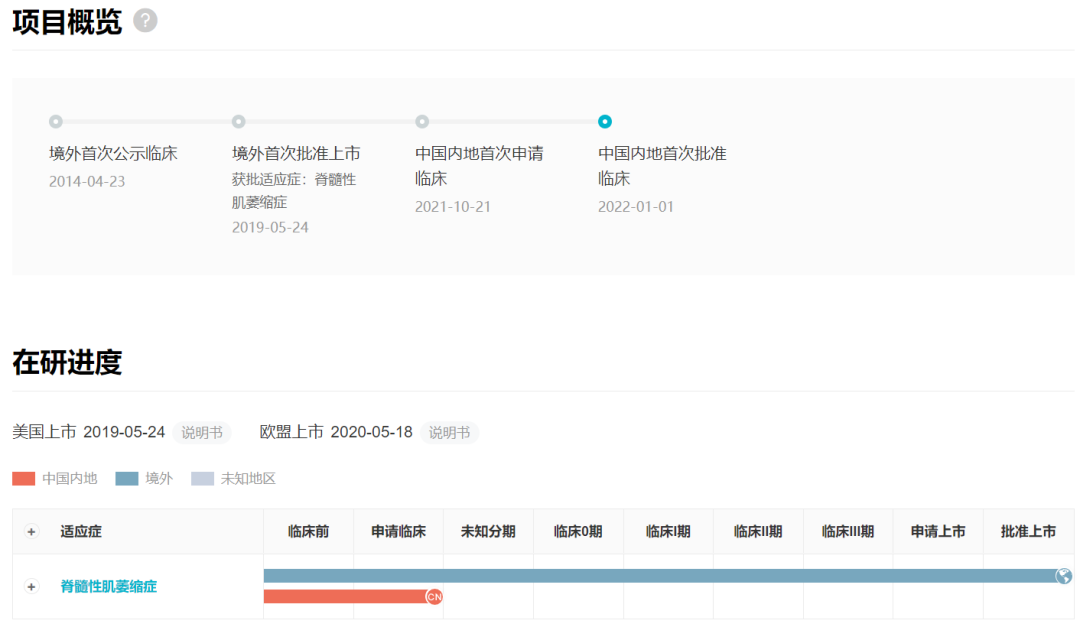Click the 批准上市 column header
This screenshot has width=1080, height=627.
click(1028, 532)
